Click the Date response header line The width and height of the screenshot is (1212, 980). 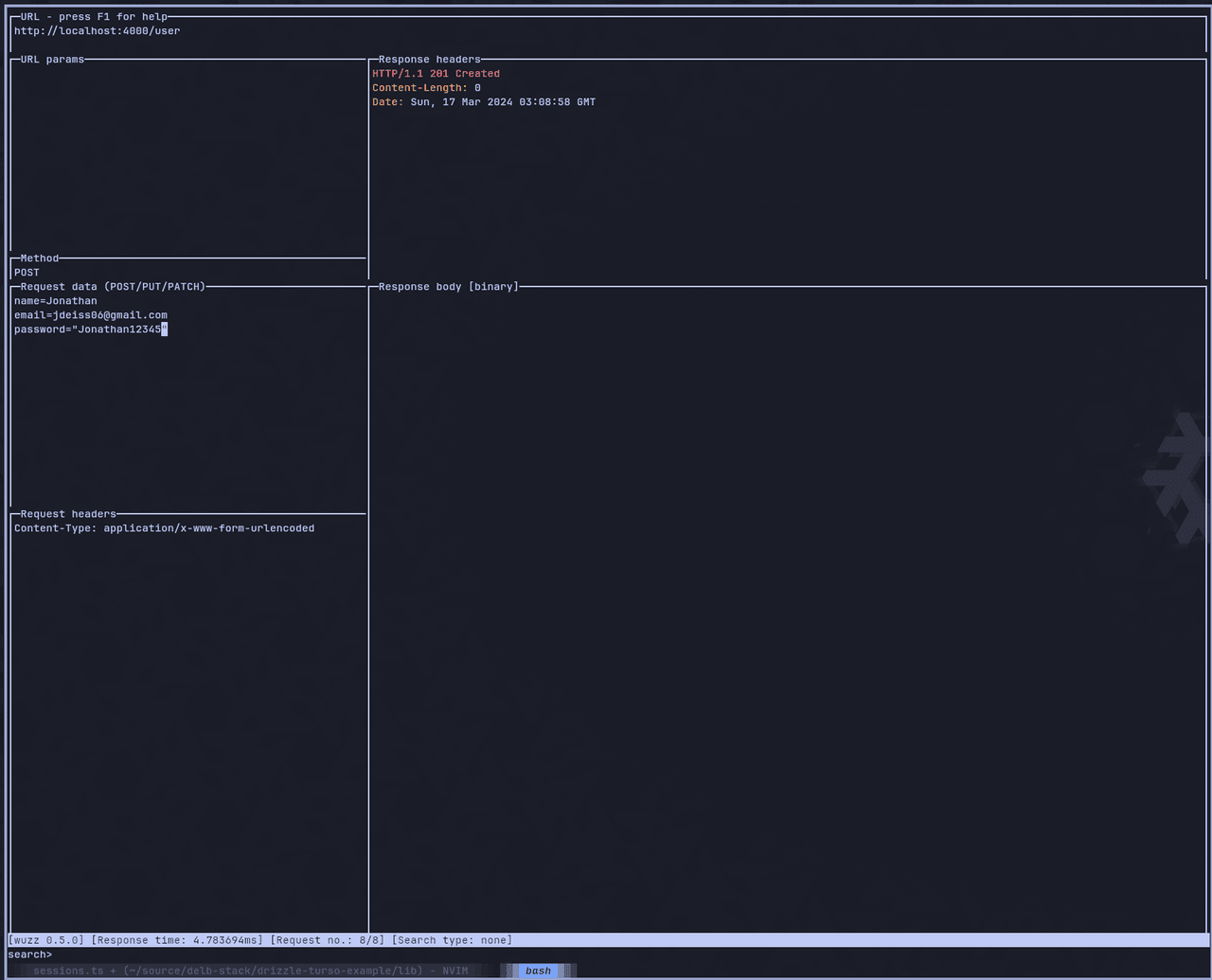pos(484,102)
